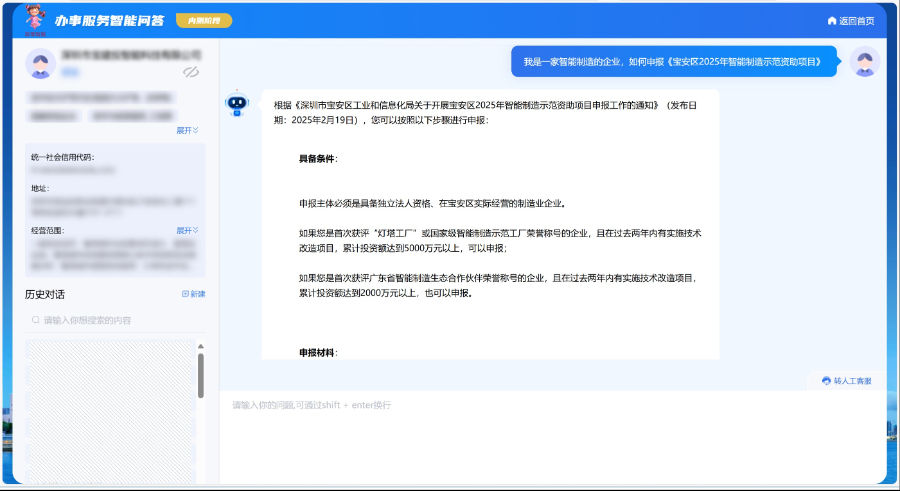Click the 申报材料 heading in the answer
The image size is (900, 491).
pos(318,352)
